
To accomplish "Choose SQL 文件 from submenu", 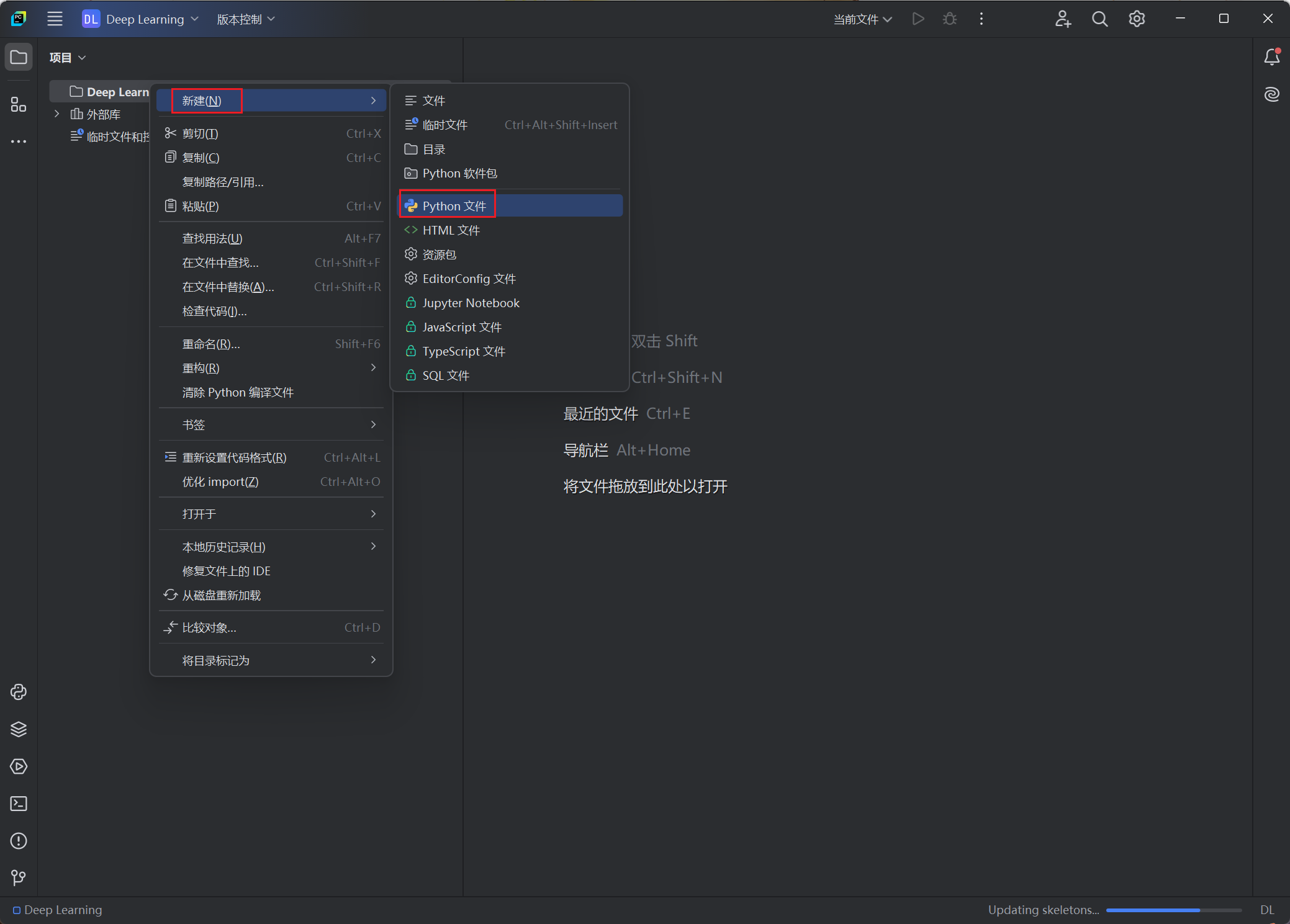I will coord(510,375).
